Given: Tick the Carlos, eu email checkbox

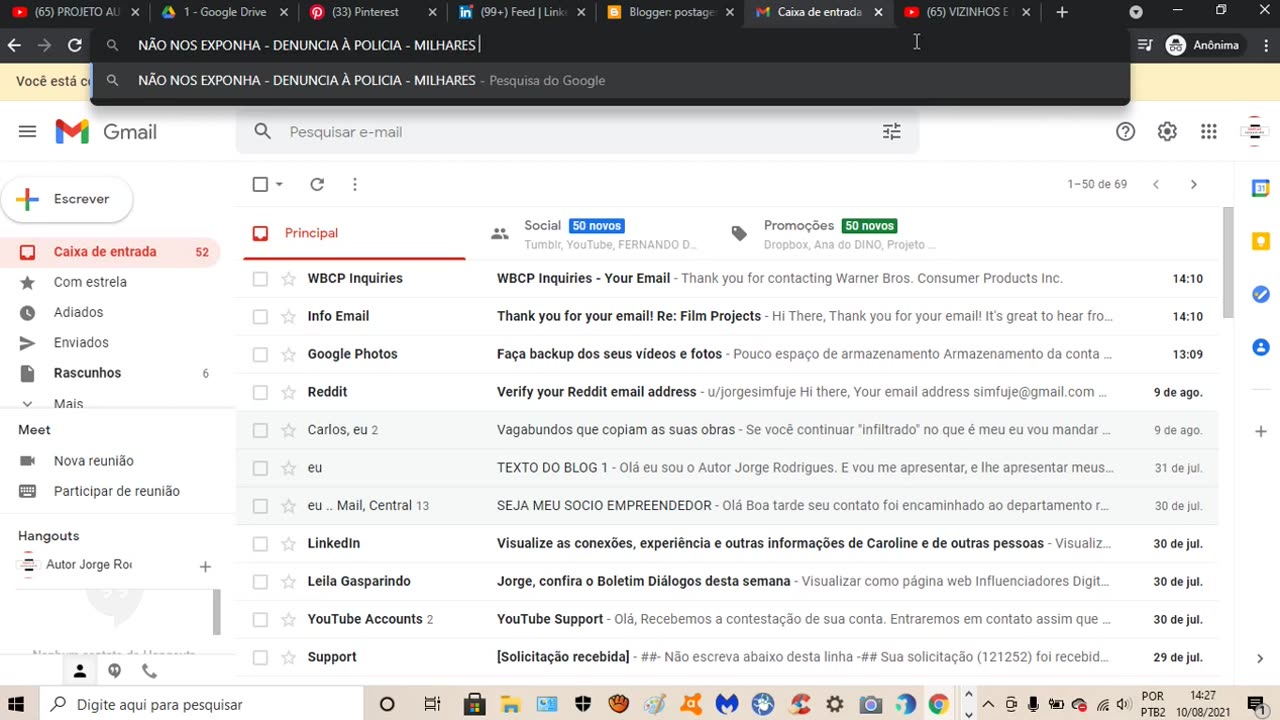Looking at the screenshot, I should coord(260,430).
